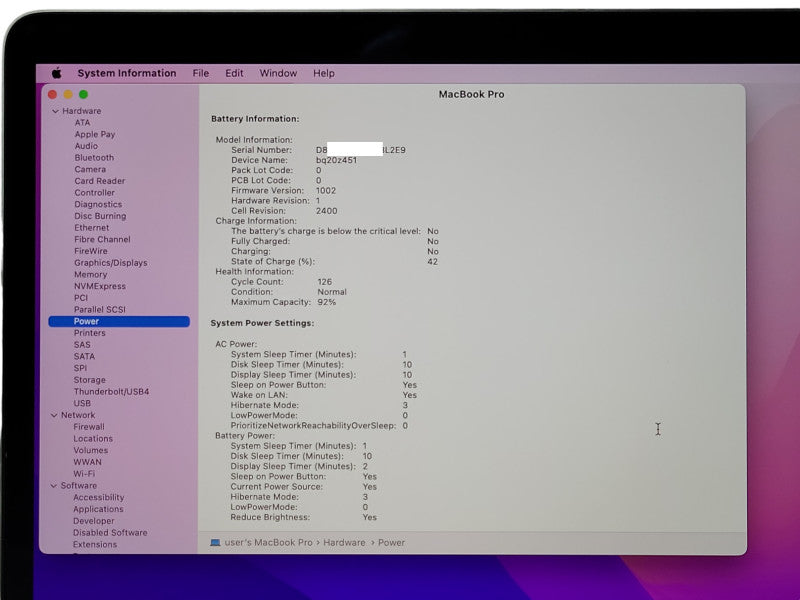This screenshot has height=600, width=800.
Task: Select Extensions under Software
Action: tap(95, 544)
